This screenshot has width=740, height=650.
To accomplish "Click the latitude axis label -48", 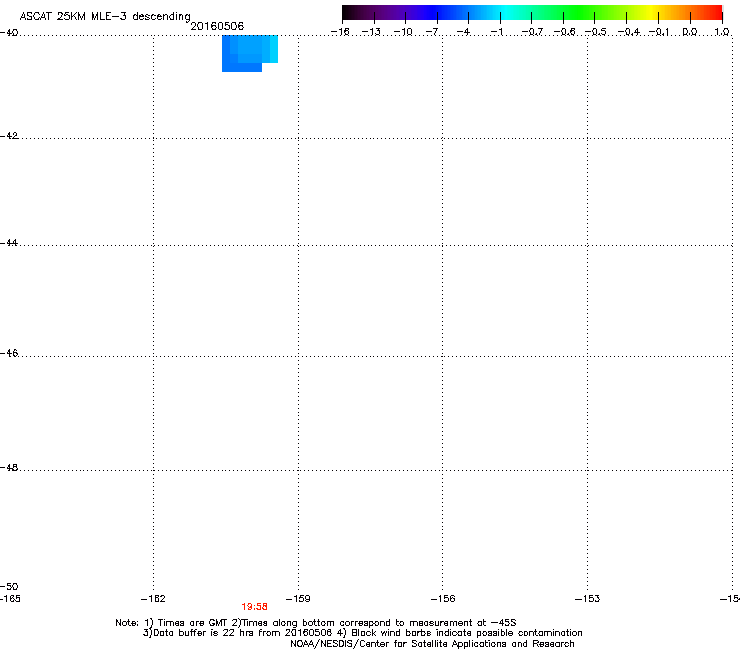I will (9, 468).
